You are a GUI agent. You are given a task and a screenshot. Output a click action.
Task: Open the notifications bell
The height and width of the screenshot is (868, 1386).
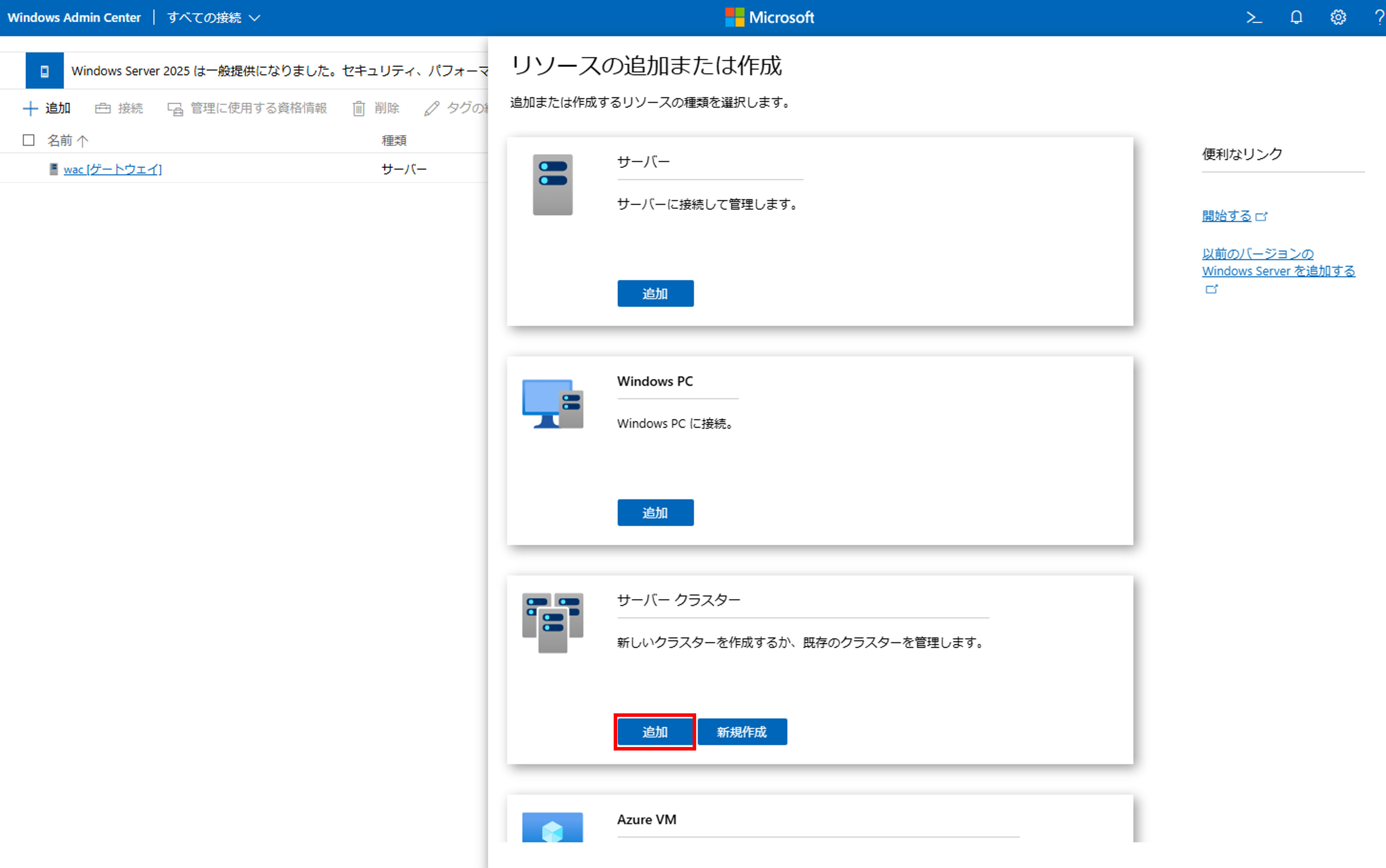[x=1297, y=18]
